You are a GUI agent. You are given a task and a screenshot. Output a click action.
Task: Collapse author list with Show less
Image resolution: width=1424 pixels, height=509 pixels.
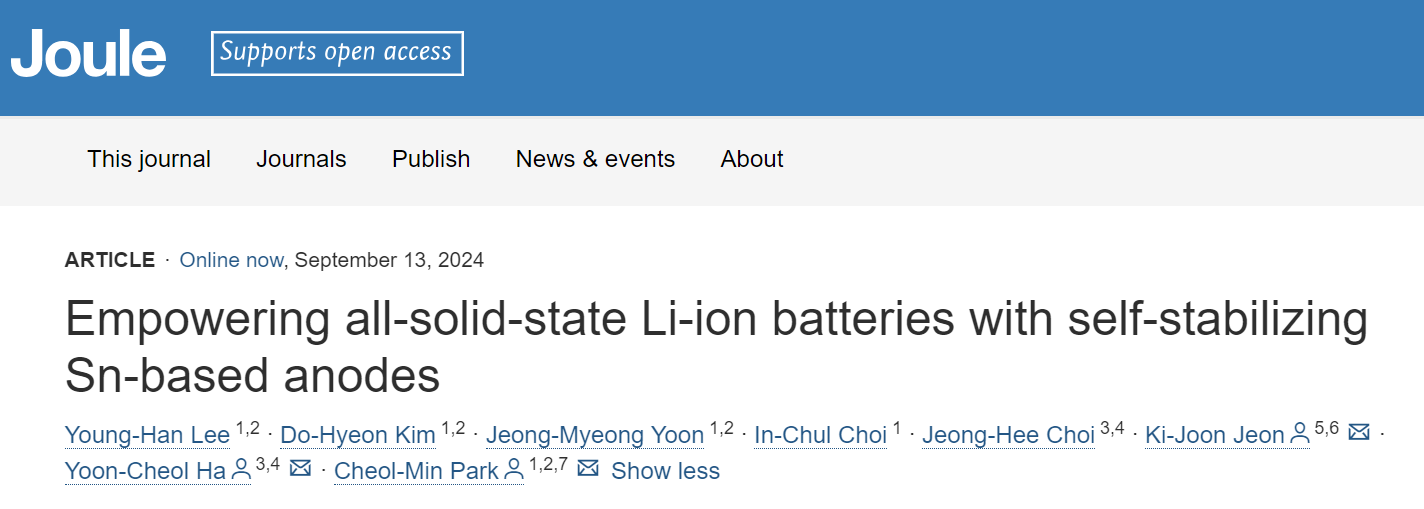point(665,470)
